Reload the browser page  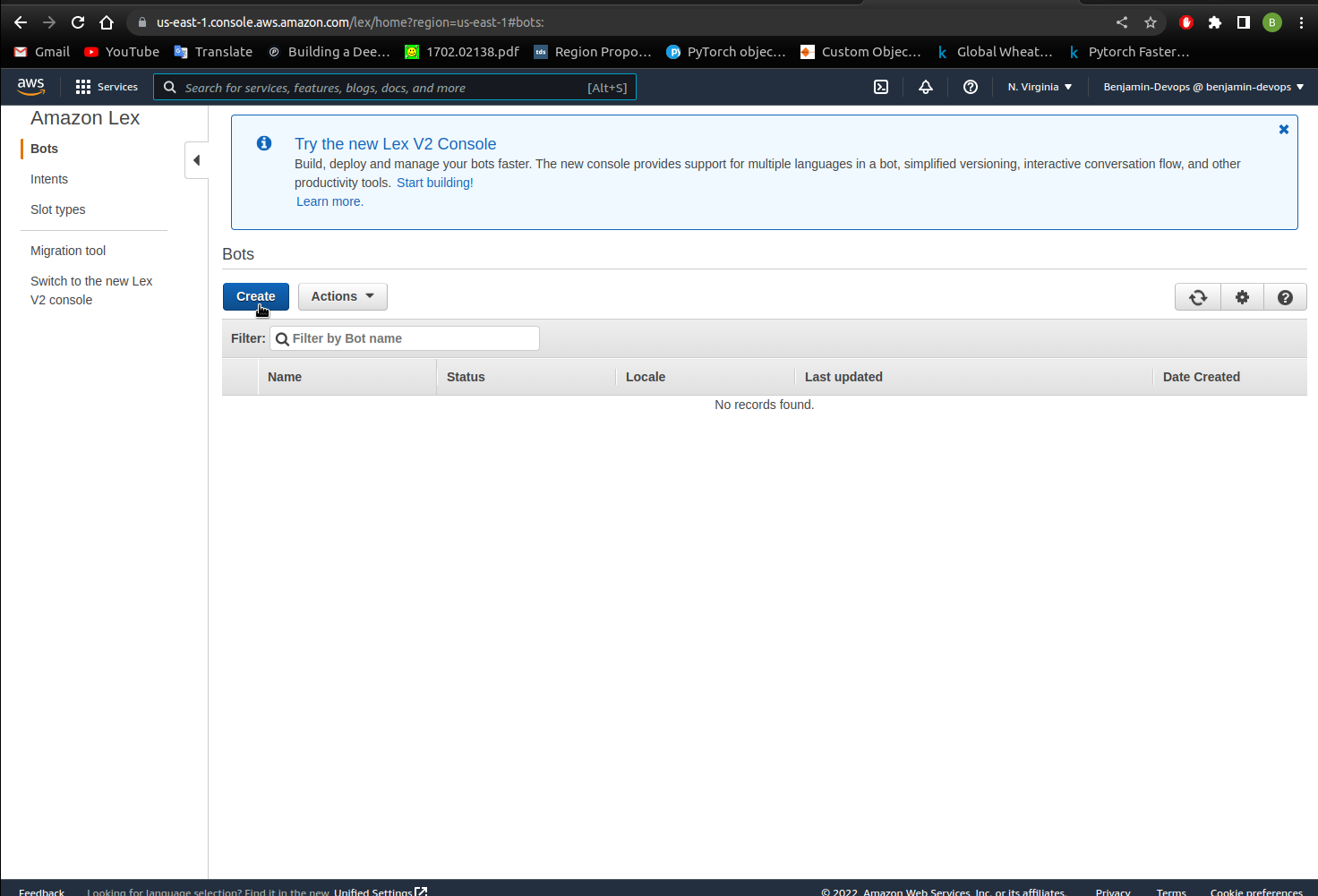tap(78, 22)
